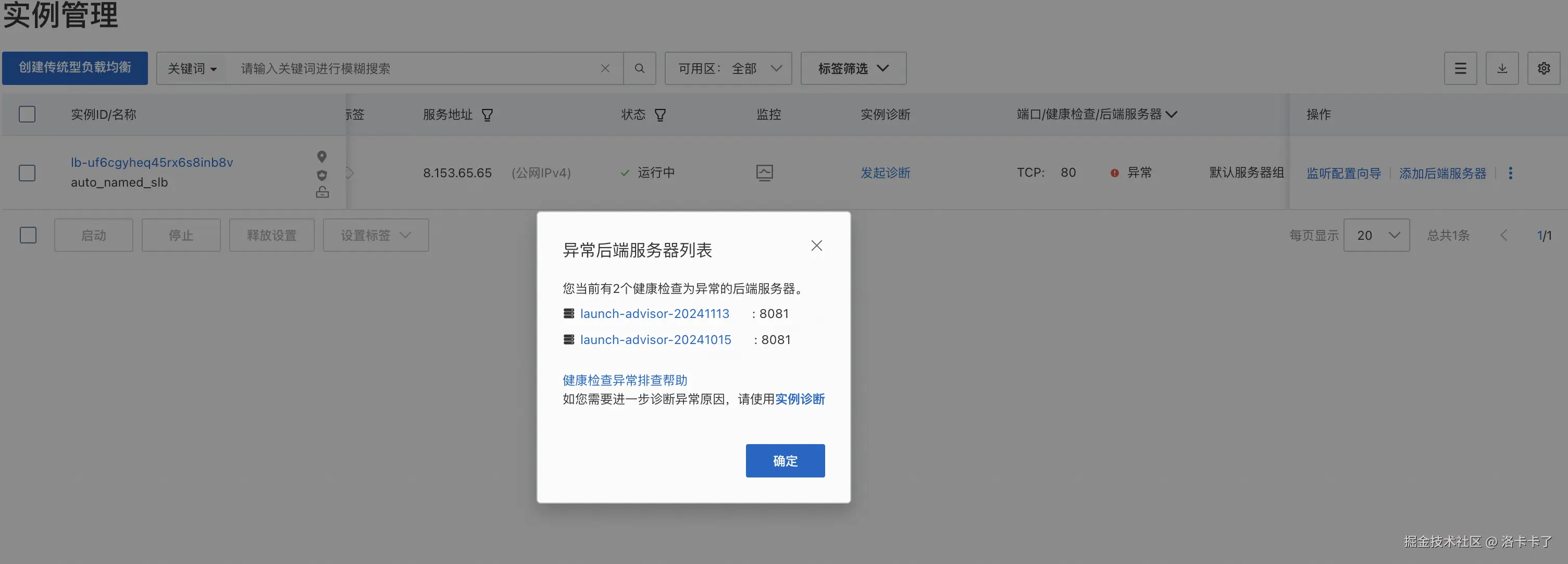Check the lb-uf6cgyheq45rx6s8inb8v row checkbox
Image resolution: width=1568 pixels, height=564 pixels.
[27, 173]
